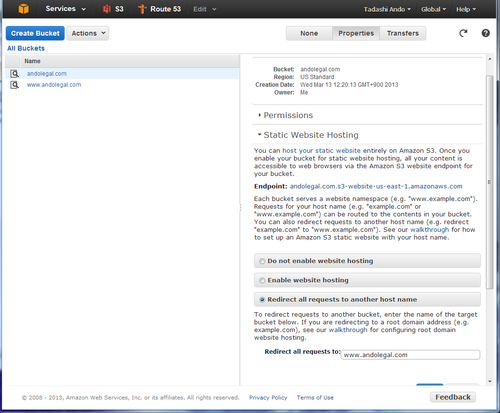The image size is (500, 413).
Task: Click the help question mark icon
Action: click(x=486, y=33)
